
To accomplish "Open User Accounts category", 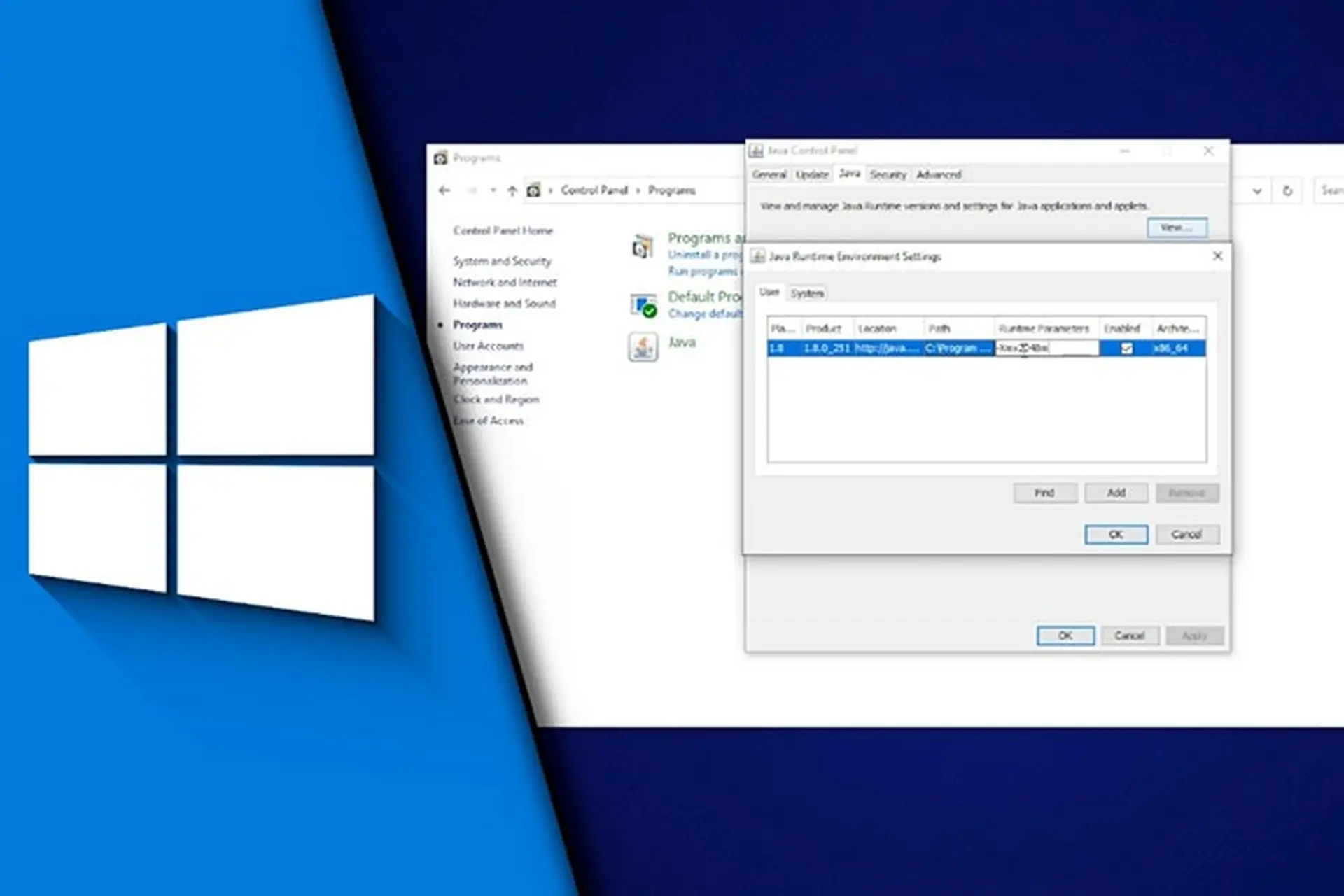I will click(x=488, y=346).
